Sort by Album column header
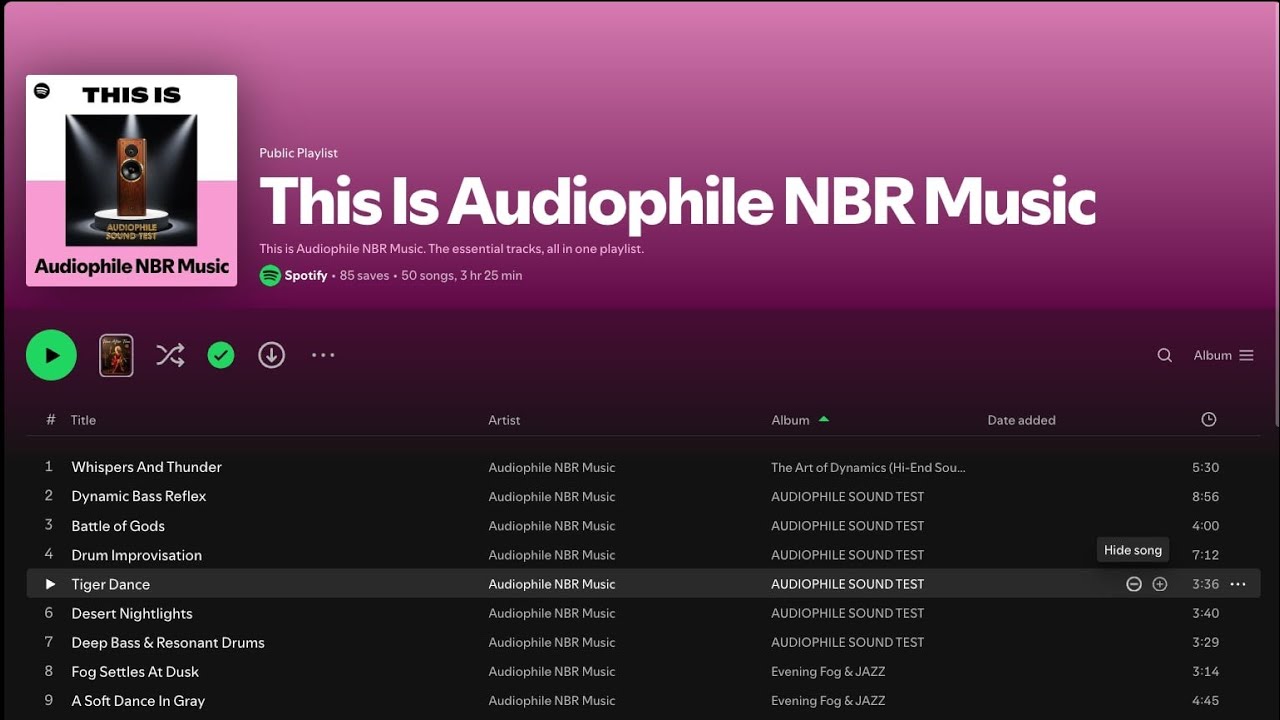Viewport: 1280px width, 720px height. (790, 420)
